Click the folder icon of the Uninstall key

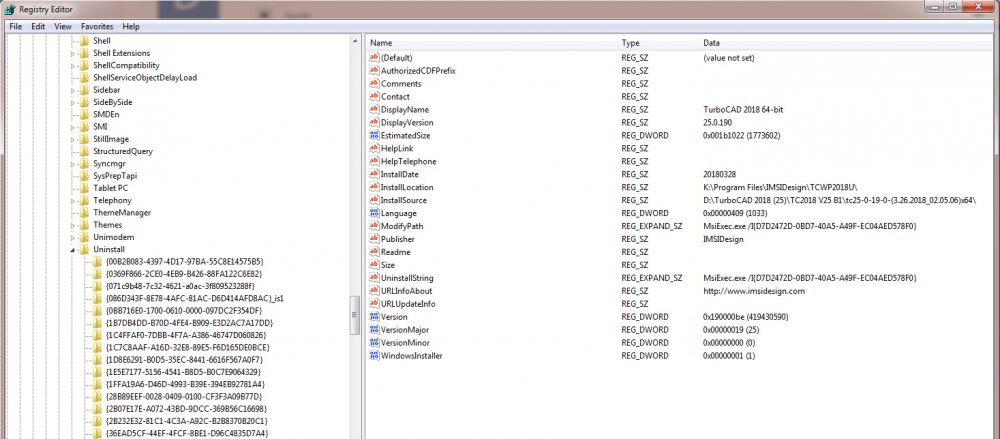[x=84, y=249]
